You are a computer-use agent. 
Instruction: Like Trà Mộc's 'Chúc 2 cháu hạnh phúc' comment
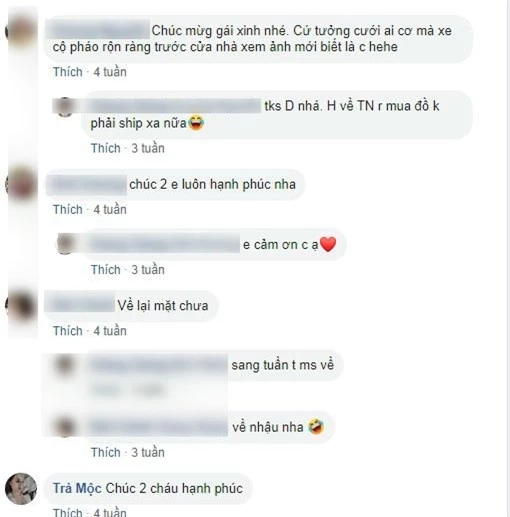click(x=68, y=512)
